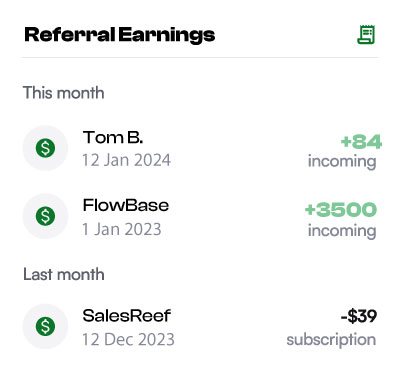Click the Last month section label
The height and width of the screenshot is (374, 400).
[64, 275]
